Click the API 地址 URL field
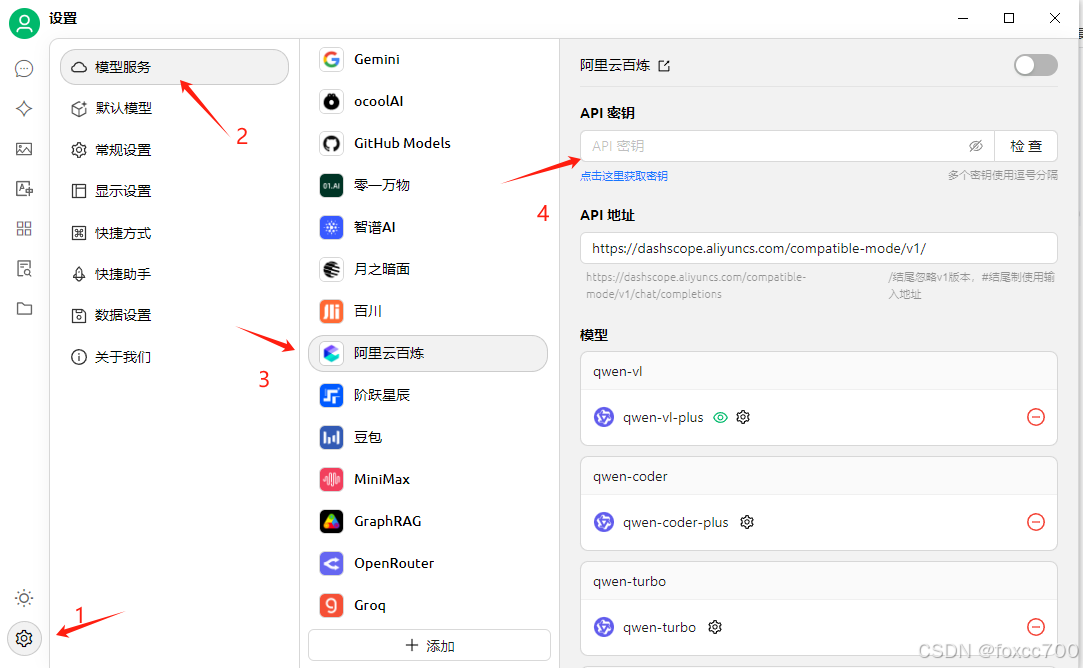Image resolution: width=1083 pixels, height=668 pixels. pyautogui.click(x=818, y=248)
